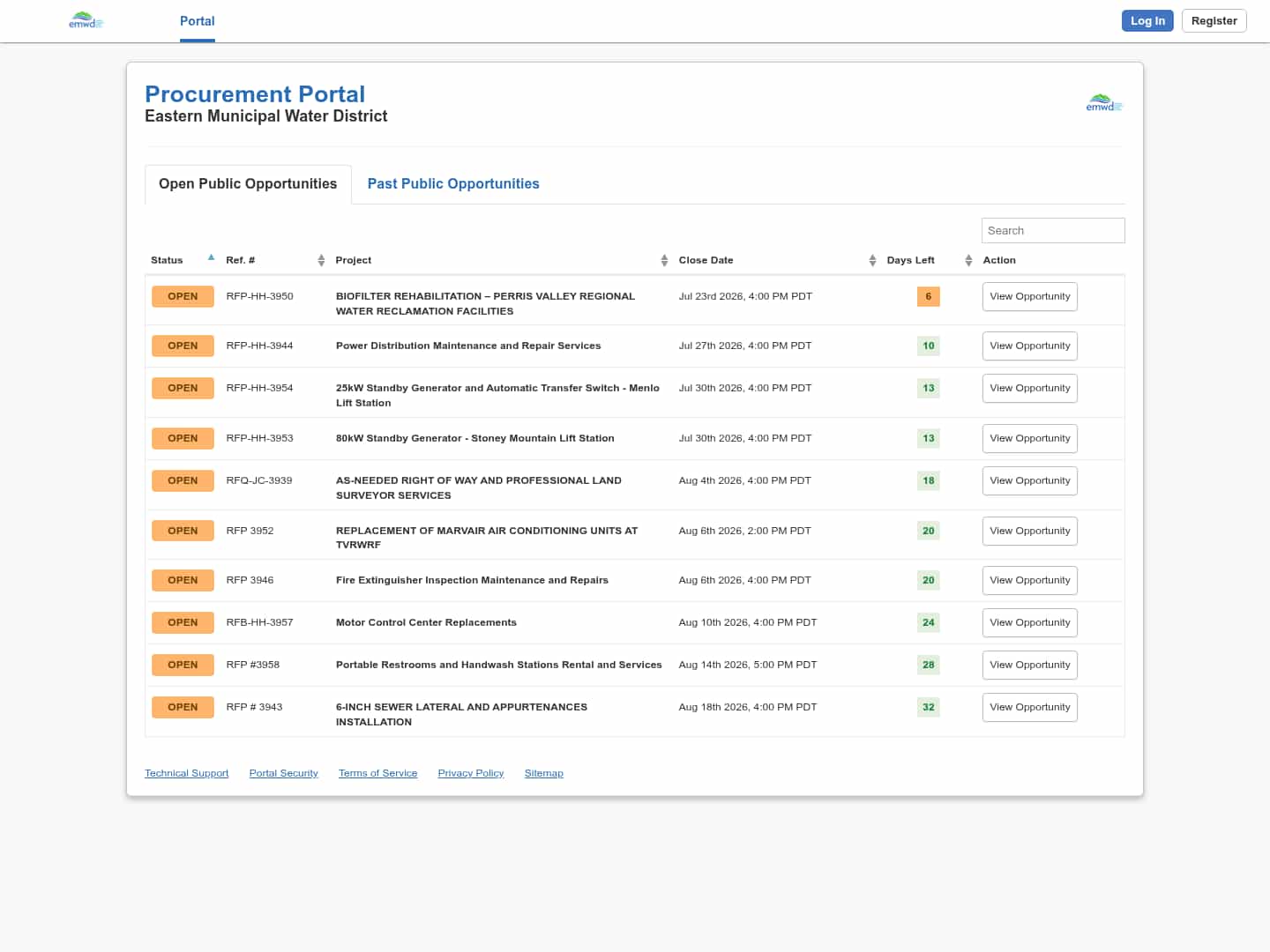Open the Past Public Opportunities tab
Image resolution: width=1270 pixels, height=952 pixels.
tap(453, 183)
